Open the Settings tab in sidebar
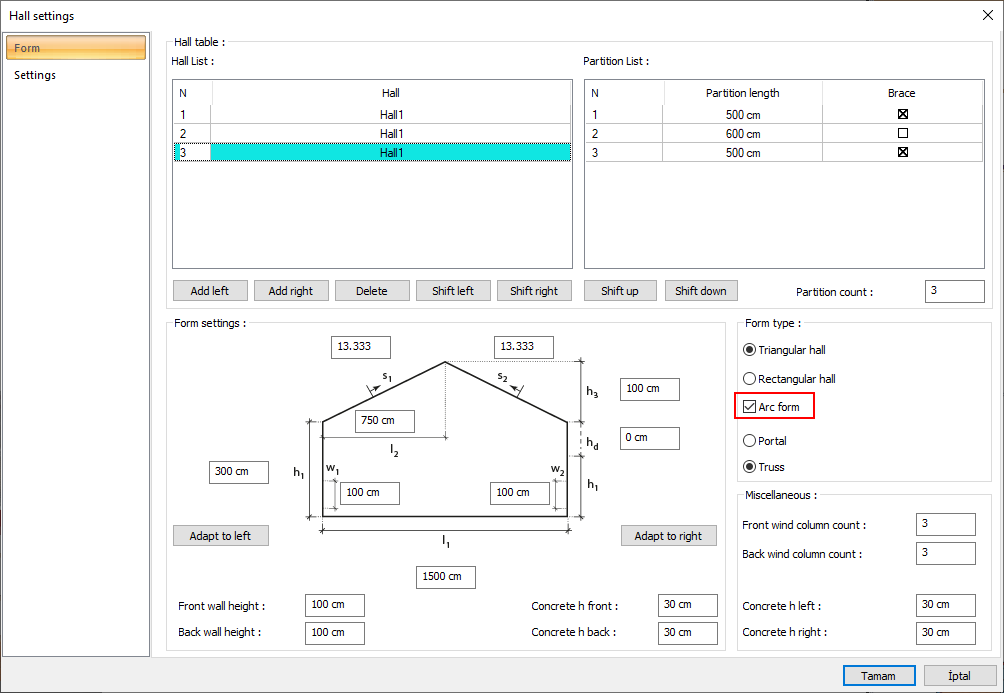The width and height of the screenshot is (1004, 693). click(35, 75)
